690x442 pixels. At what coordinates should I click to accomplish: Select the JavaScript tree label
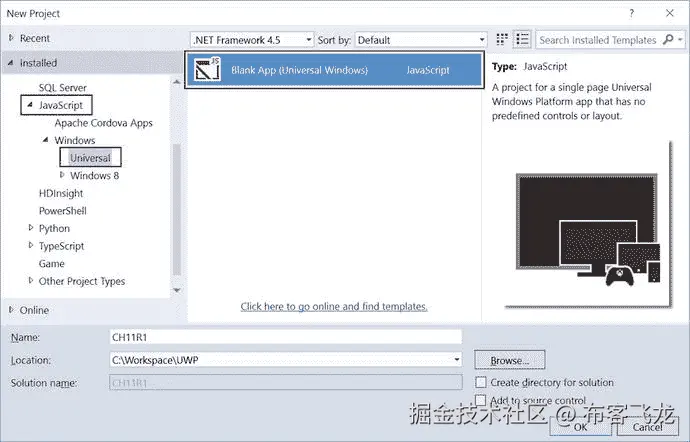(61, 105)
